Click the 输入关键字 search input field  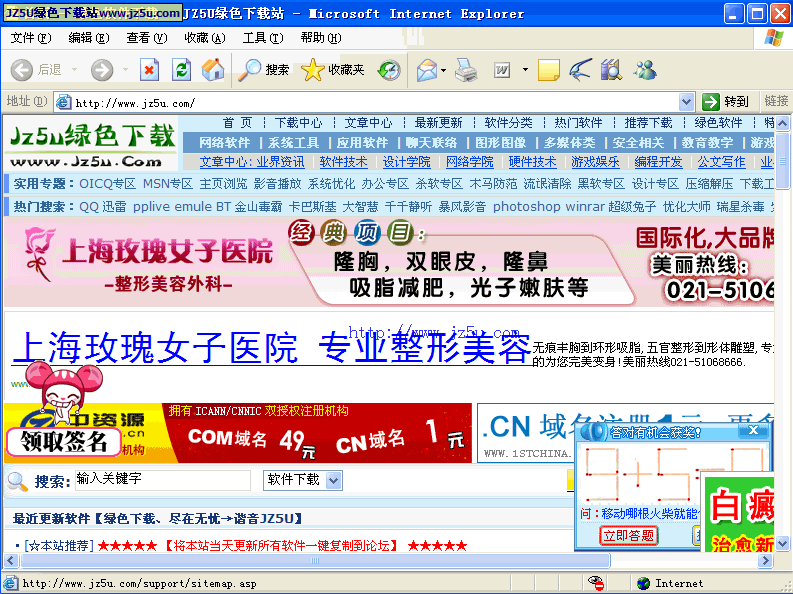click(163, 480)
